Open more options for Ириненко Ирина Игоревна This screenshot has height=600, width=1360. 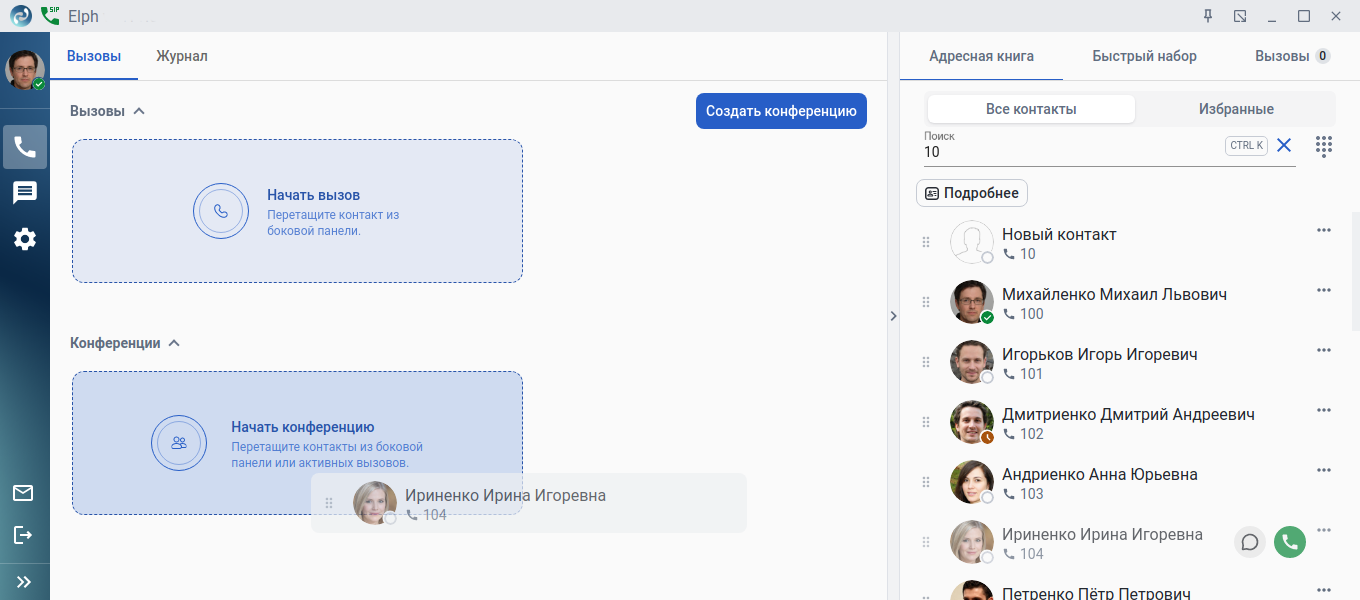1324,530
